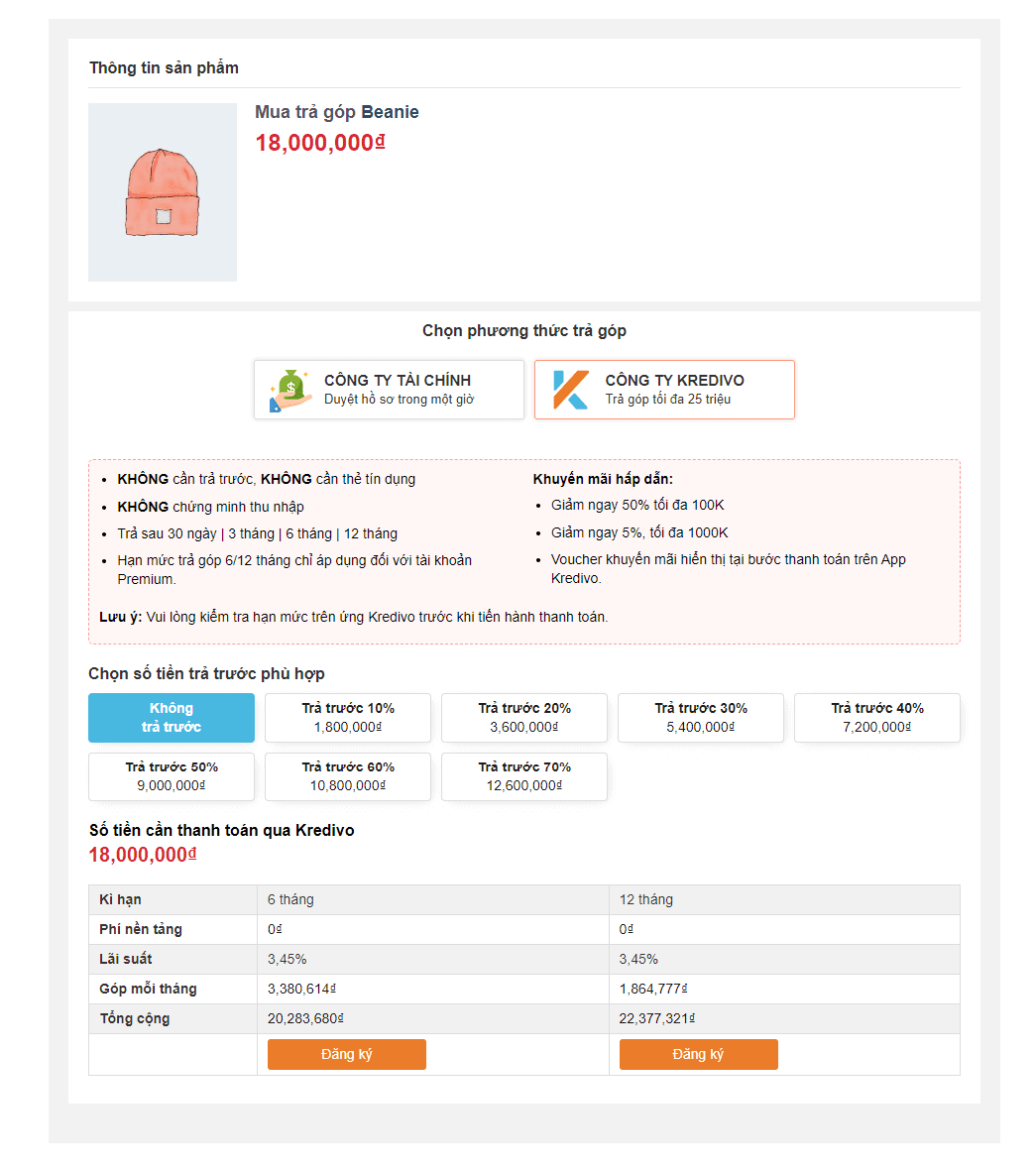Click Đăng ký under the 6-month term
1036x1171 pixels.
coord(346,1054)
